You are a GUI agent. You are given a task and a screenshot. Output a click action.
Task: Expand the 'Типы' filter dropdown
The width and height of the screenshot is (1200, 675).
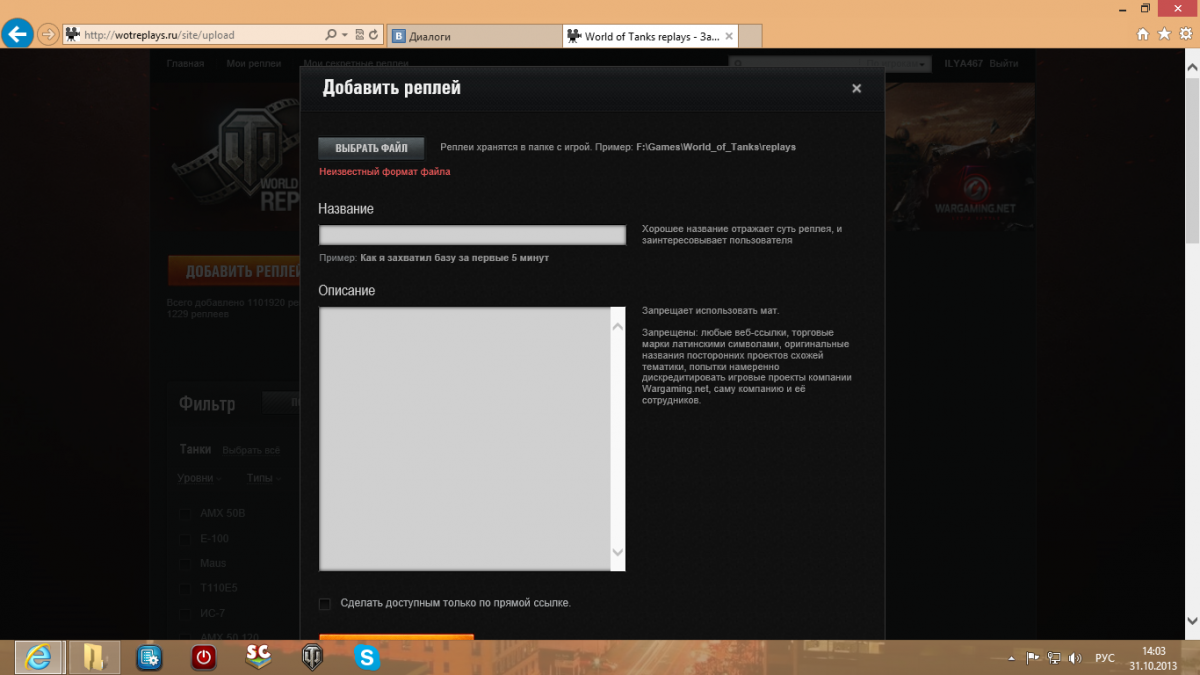pos(264,478)
